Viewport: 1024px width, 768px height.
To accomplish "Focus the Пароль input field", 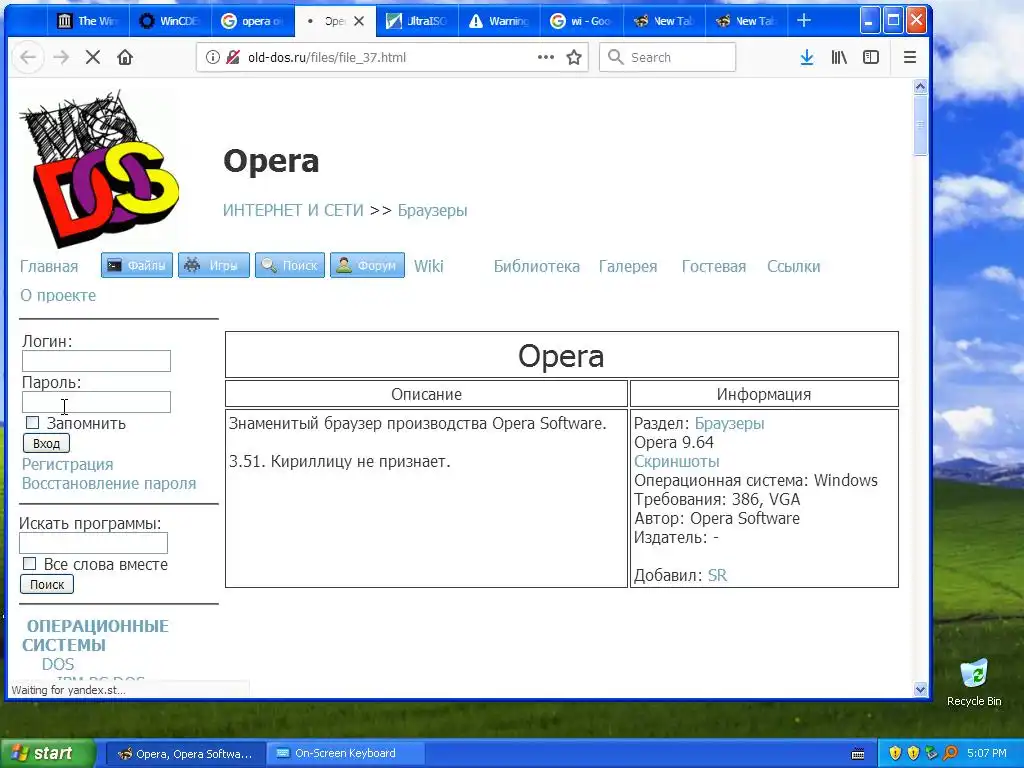I will pos(97,402).
